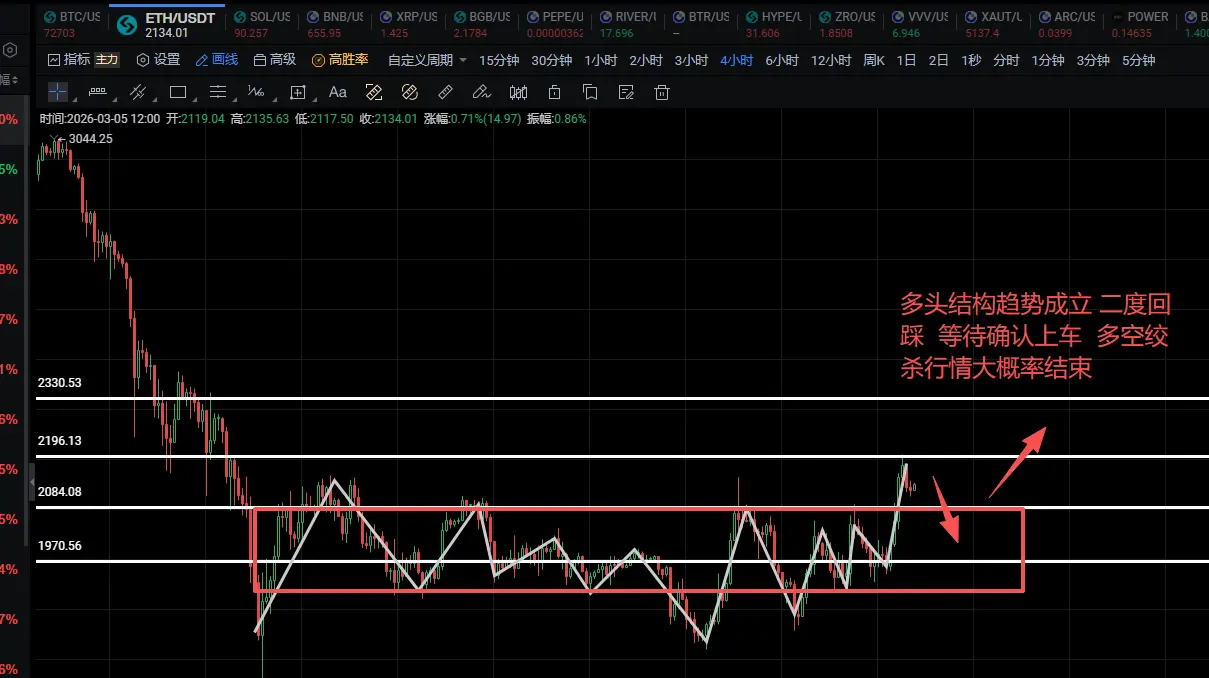The width and height of the screenshot is (1209, 678).
Task: Open the 设置 chart settings
Action: point(158,60)
